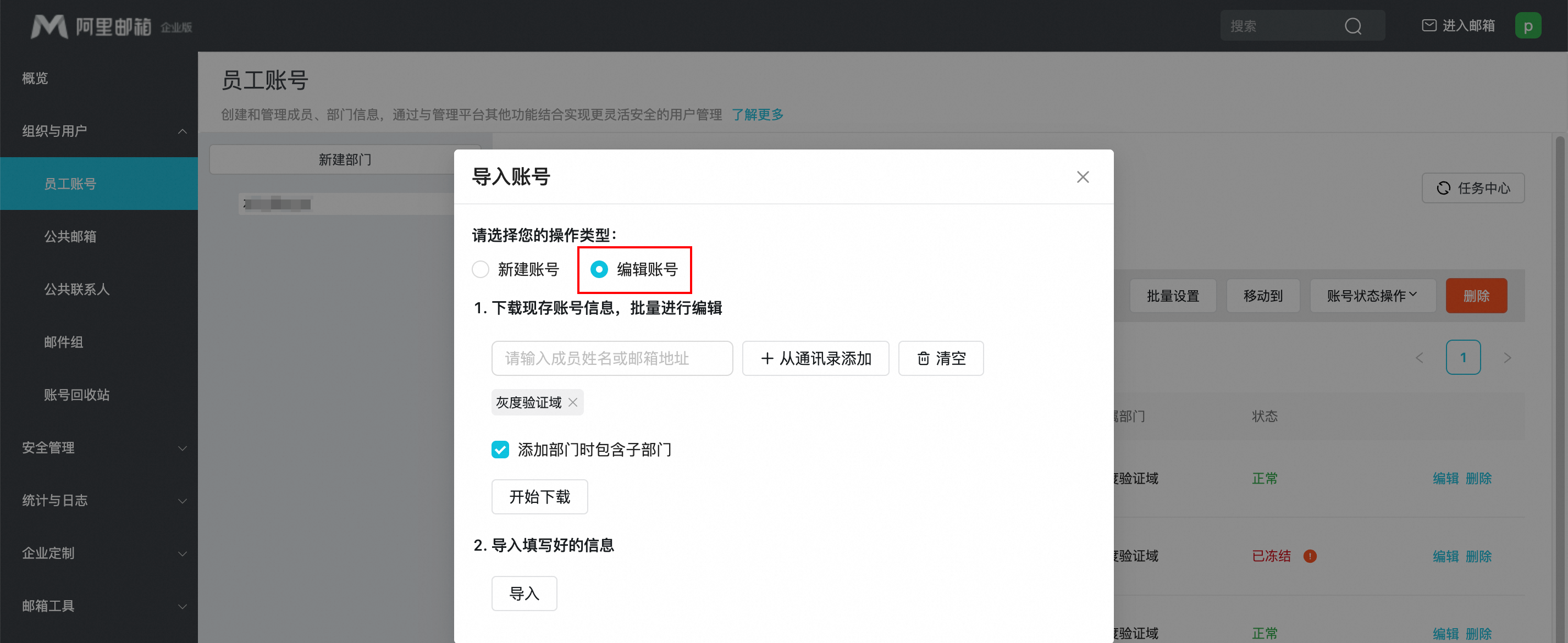Click the 从通讯录添加 button
The width and height of the screenshot is (1568, 643).
815,358
